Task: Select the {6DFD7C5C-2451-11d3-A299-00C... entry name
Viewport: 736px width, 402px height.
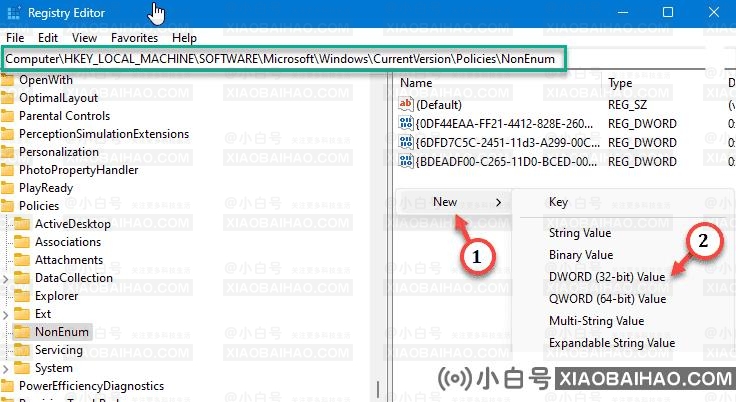Action: (x=507, y=142)
